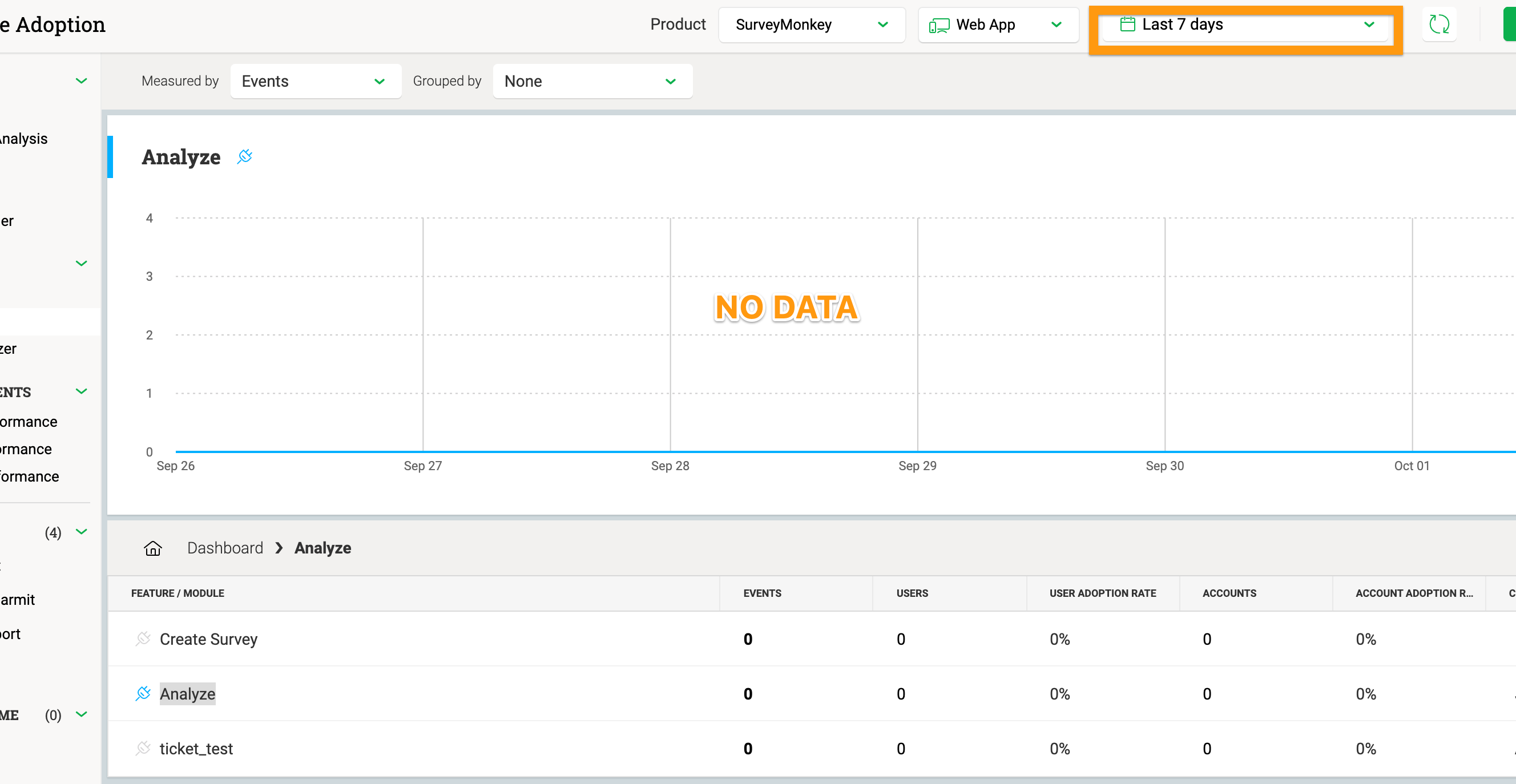The height and width of the screenshot is (784, 1516).
Task: Click the Analyze chart title
Action: [181, 157]
